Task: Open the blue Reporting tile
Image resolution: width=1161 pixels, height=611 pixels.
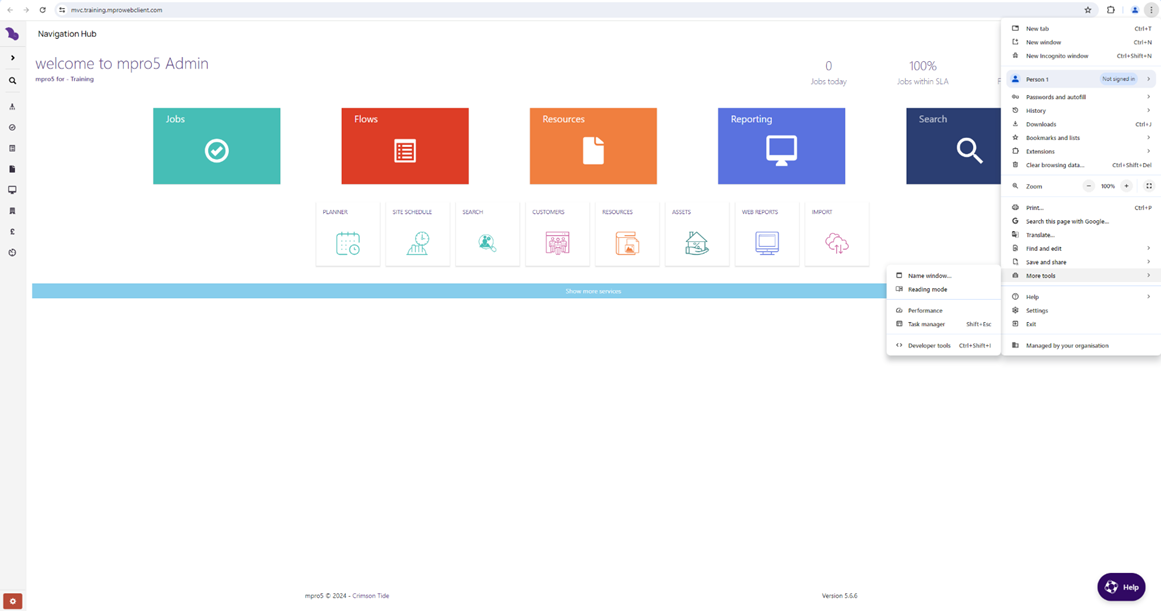Action: (x=781, y=146)
